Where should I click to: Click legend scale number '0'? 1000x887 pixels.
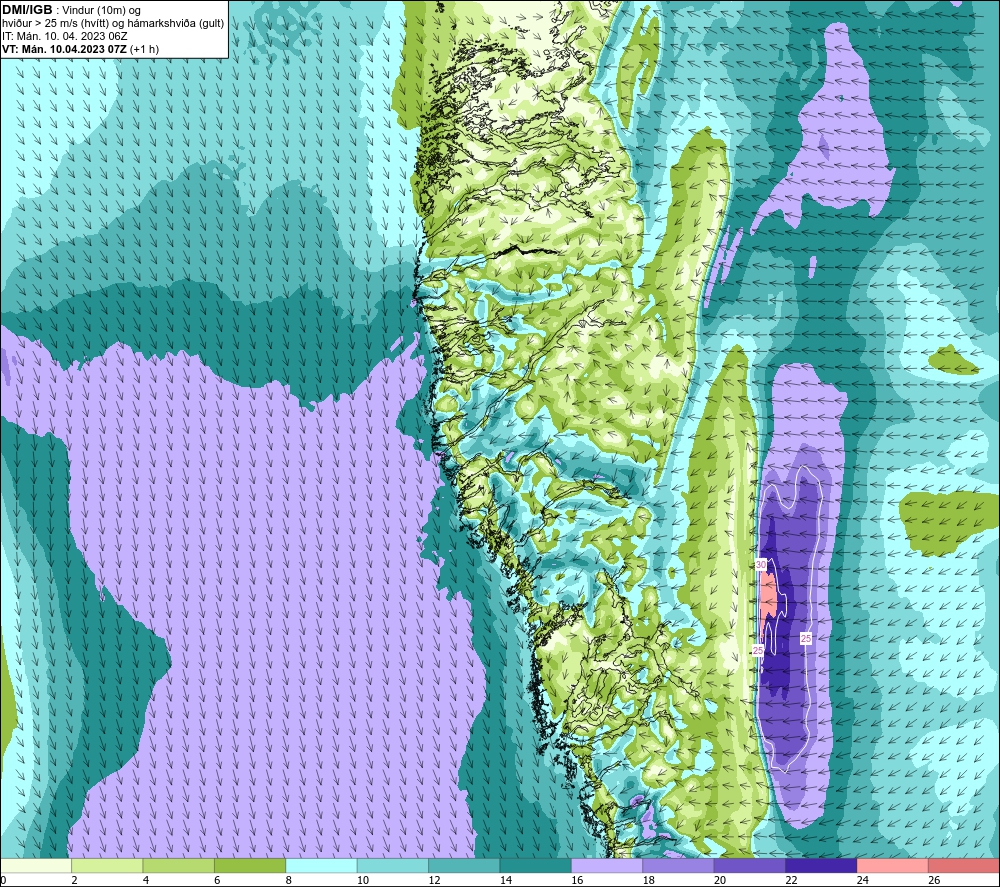coord(3,880)
